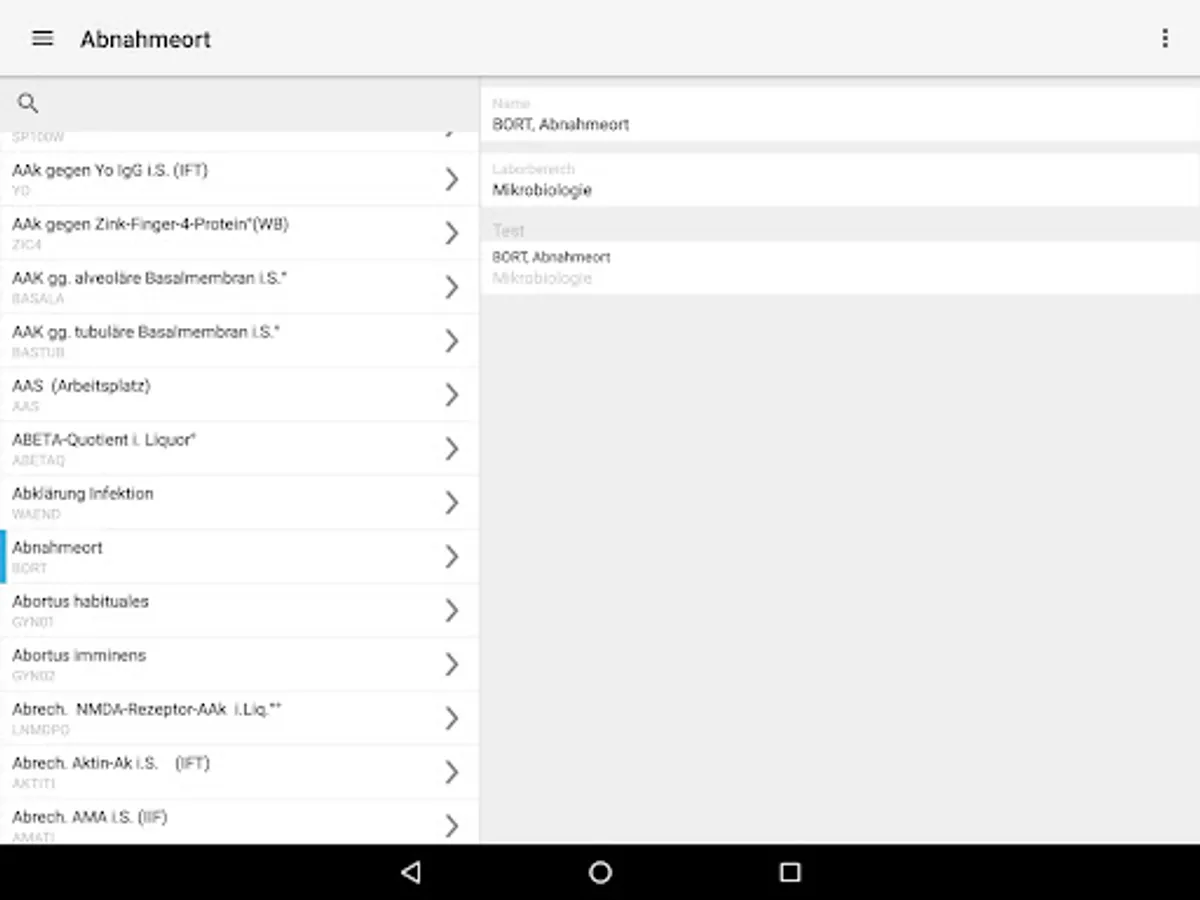Open chevron for ABETA-Quotient i. Liquor
The width and height of the screenshot is (1200, 900).
pyautogui.click(x=452, y=449)
